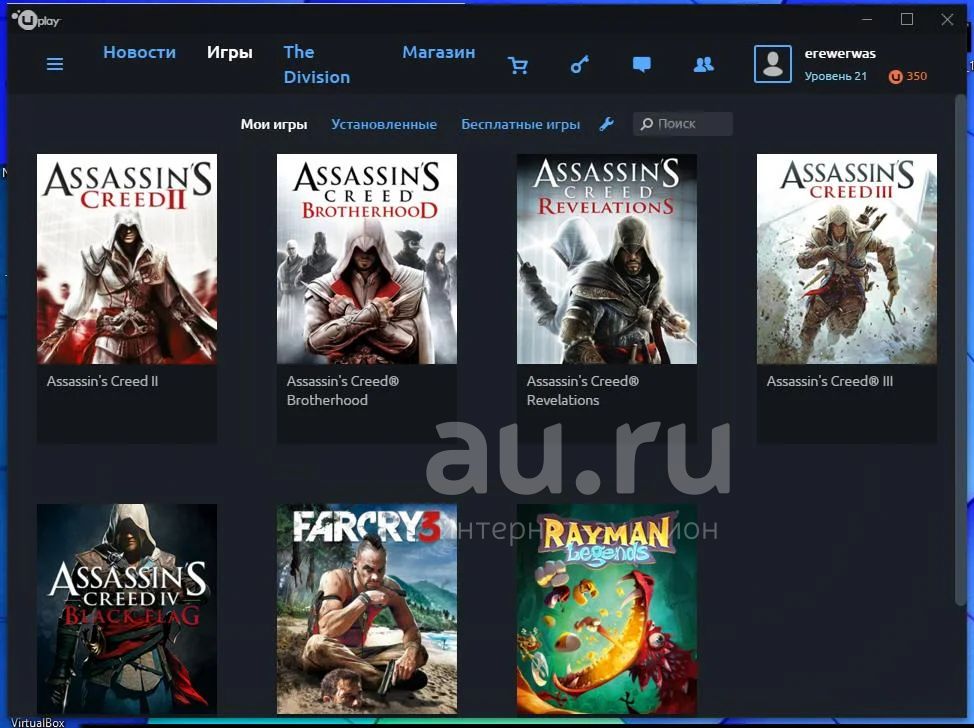
Task: Show Установленные games
Action: click(x=384, y=124)
